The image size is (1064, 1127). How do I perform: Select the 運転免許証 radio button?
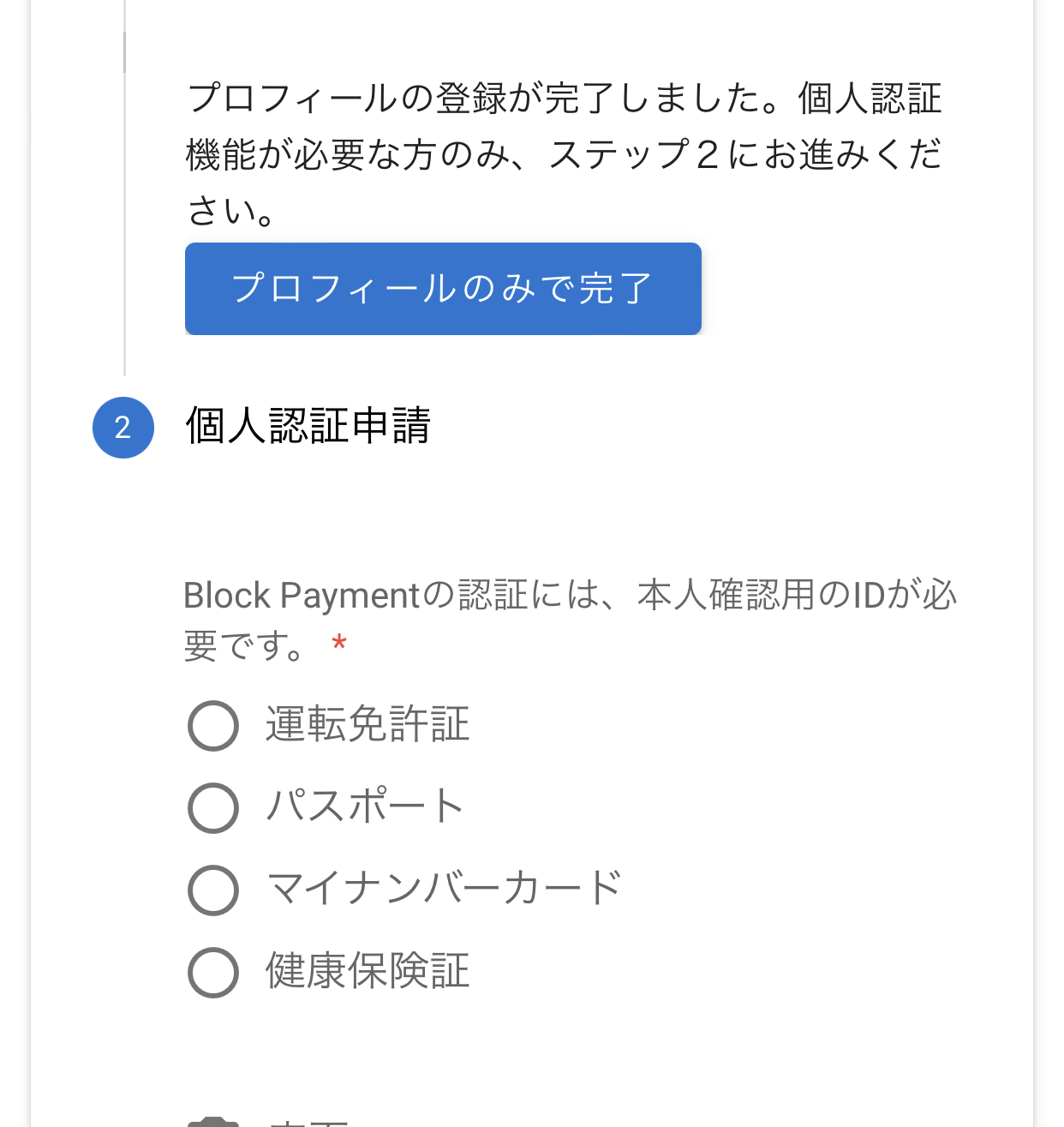click(212, 726)
